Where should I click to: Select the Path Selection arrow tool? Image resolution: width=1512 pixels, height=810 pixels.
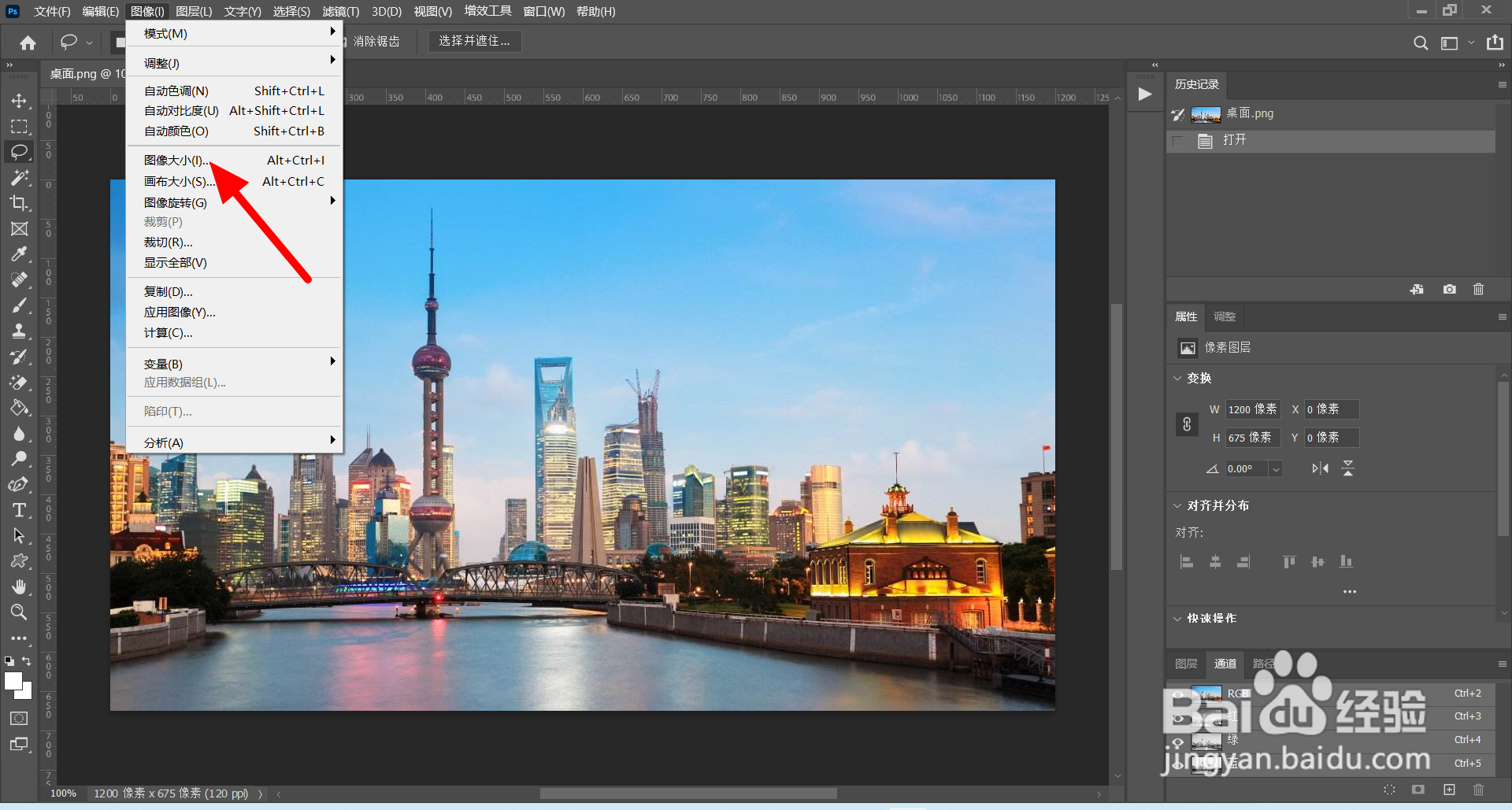click(x=19, y=535)
